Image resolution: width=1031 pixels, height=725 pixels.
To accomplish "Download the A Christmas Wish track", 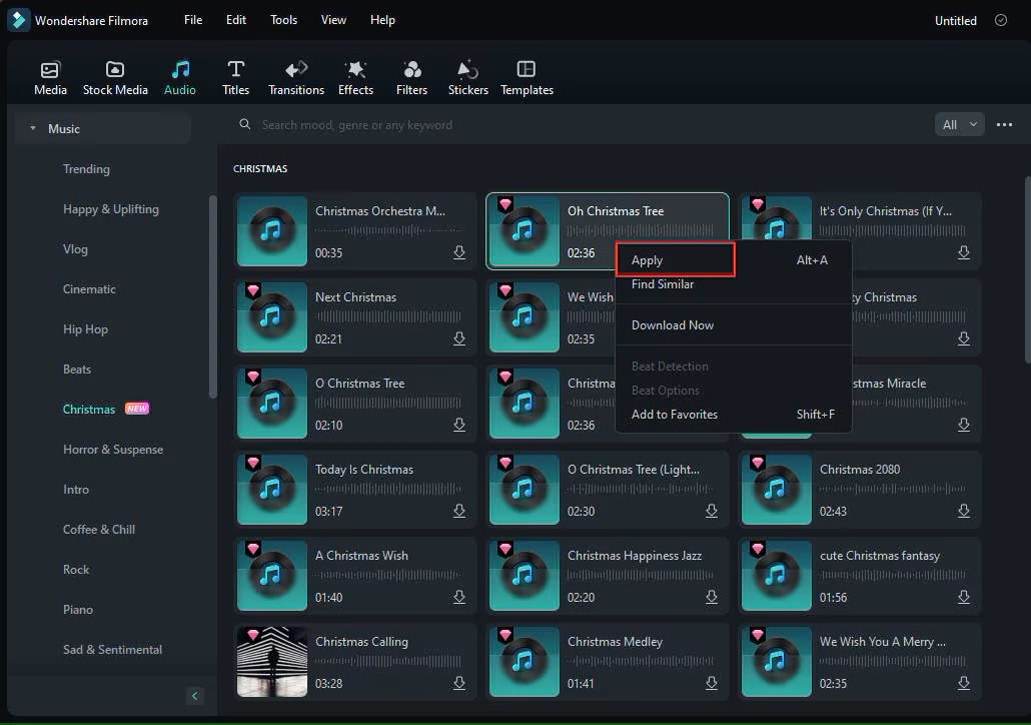I will tap(459, 597).
